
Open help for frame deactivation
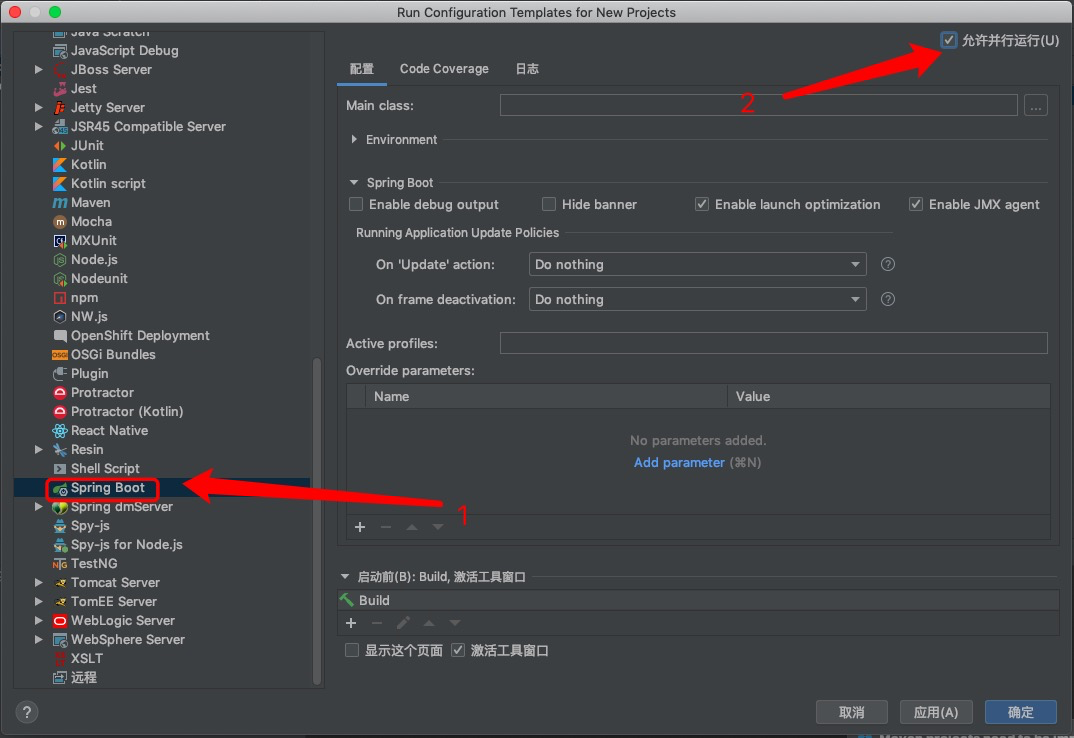click(x=888, y=299)
